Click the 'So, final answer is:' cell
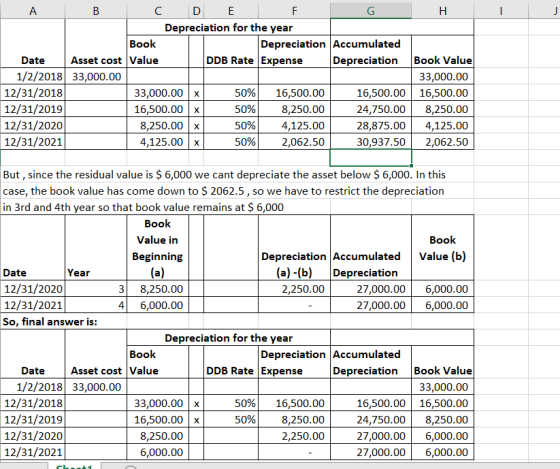 tap(50, 321)
